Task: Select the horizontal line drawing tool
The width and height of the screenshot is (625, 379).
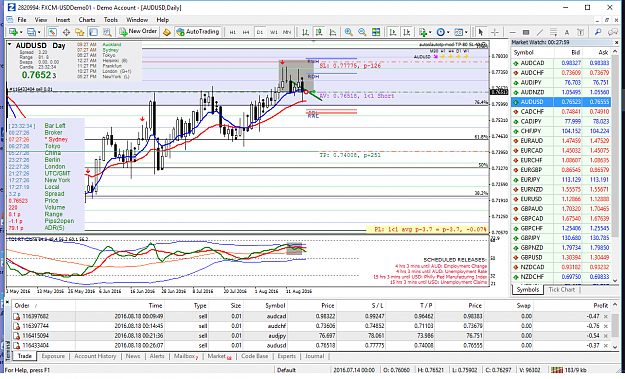Action: pos(513,32)
